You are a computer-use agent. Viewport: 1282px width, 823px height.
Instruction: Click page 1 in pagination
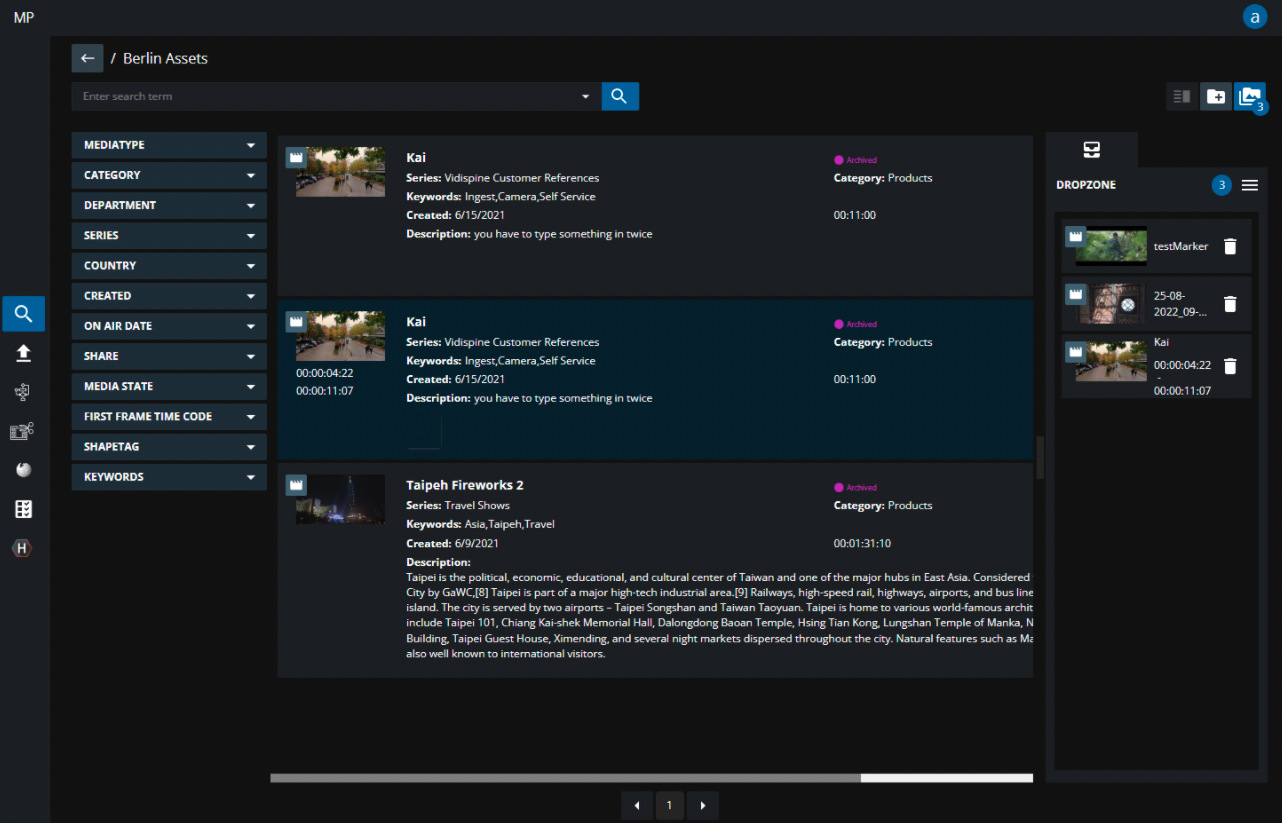pyautogui.click(x=670, y=805)
